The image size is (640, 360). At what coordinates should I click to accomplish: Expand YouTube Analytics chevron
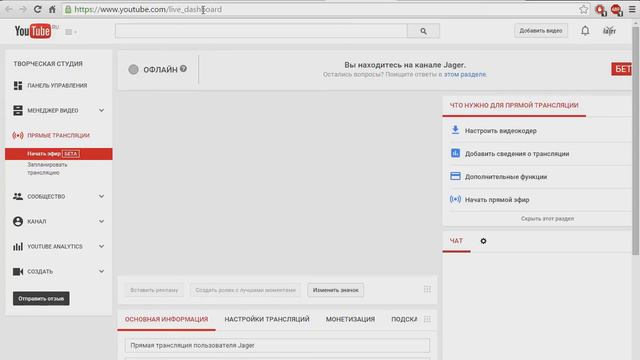pos(101,246)
